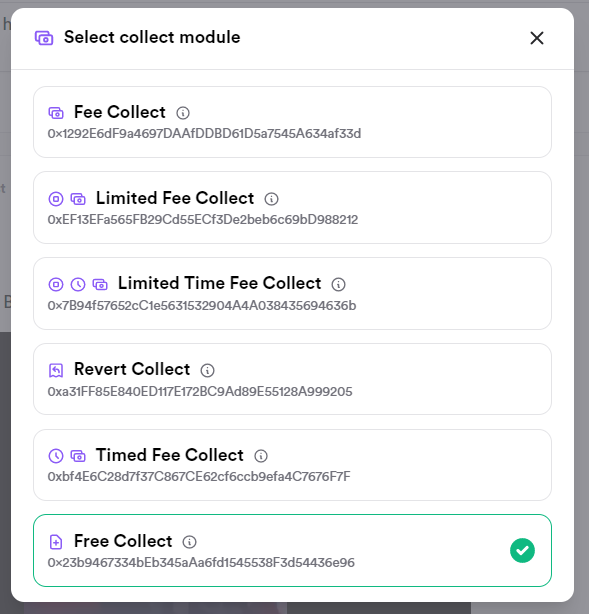
Task: Click clock icon in Timed Fee Collect row
Action: (x=56, y=456)
